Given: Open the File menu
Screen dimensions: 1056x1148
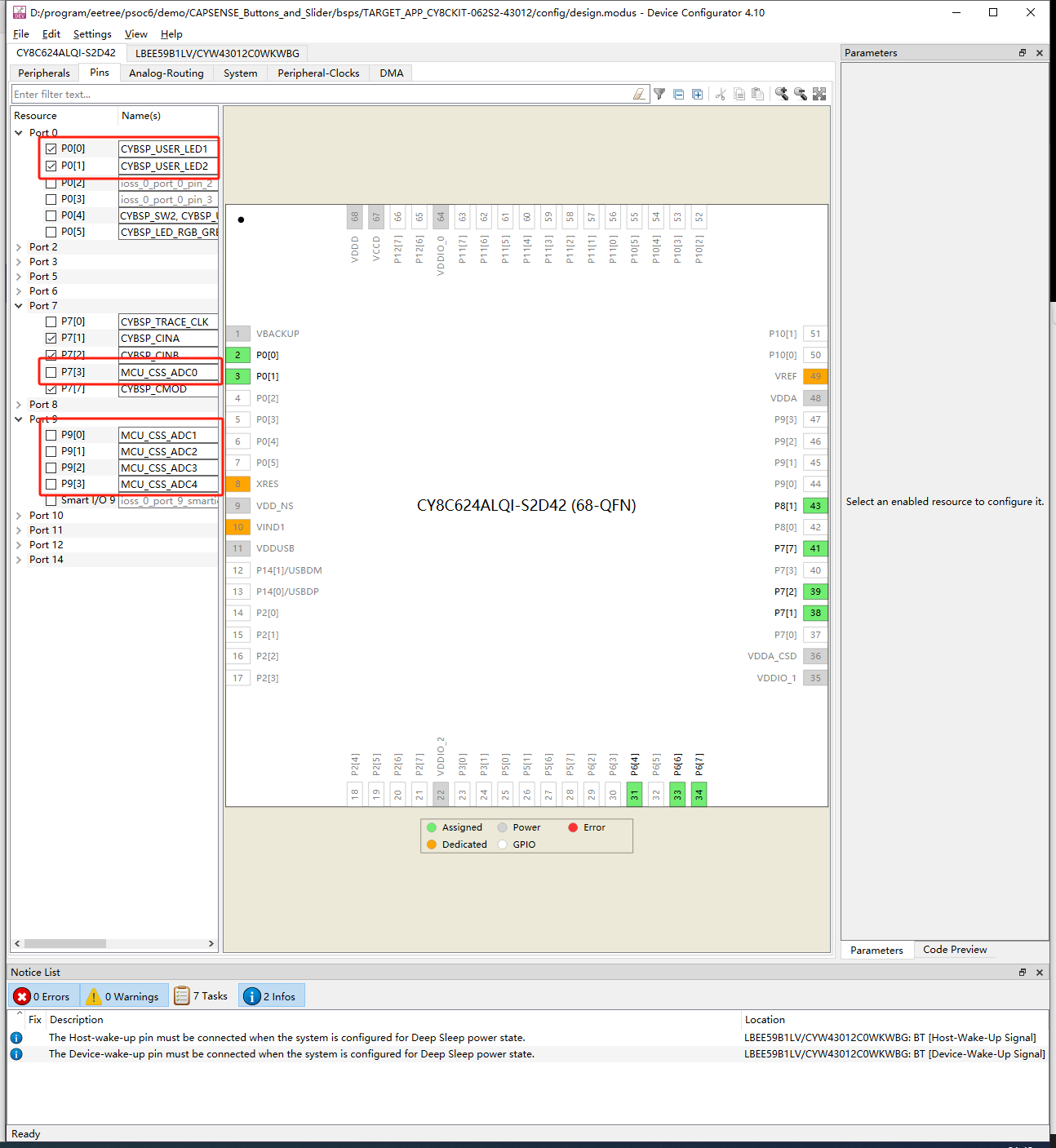Looking at the screenshot, I should click(x=21, y=34).
